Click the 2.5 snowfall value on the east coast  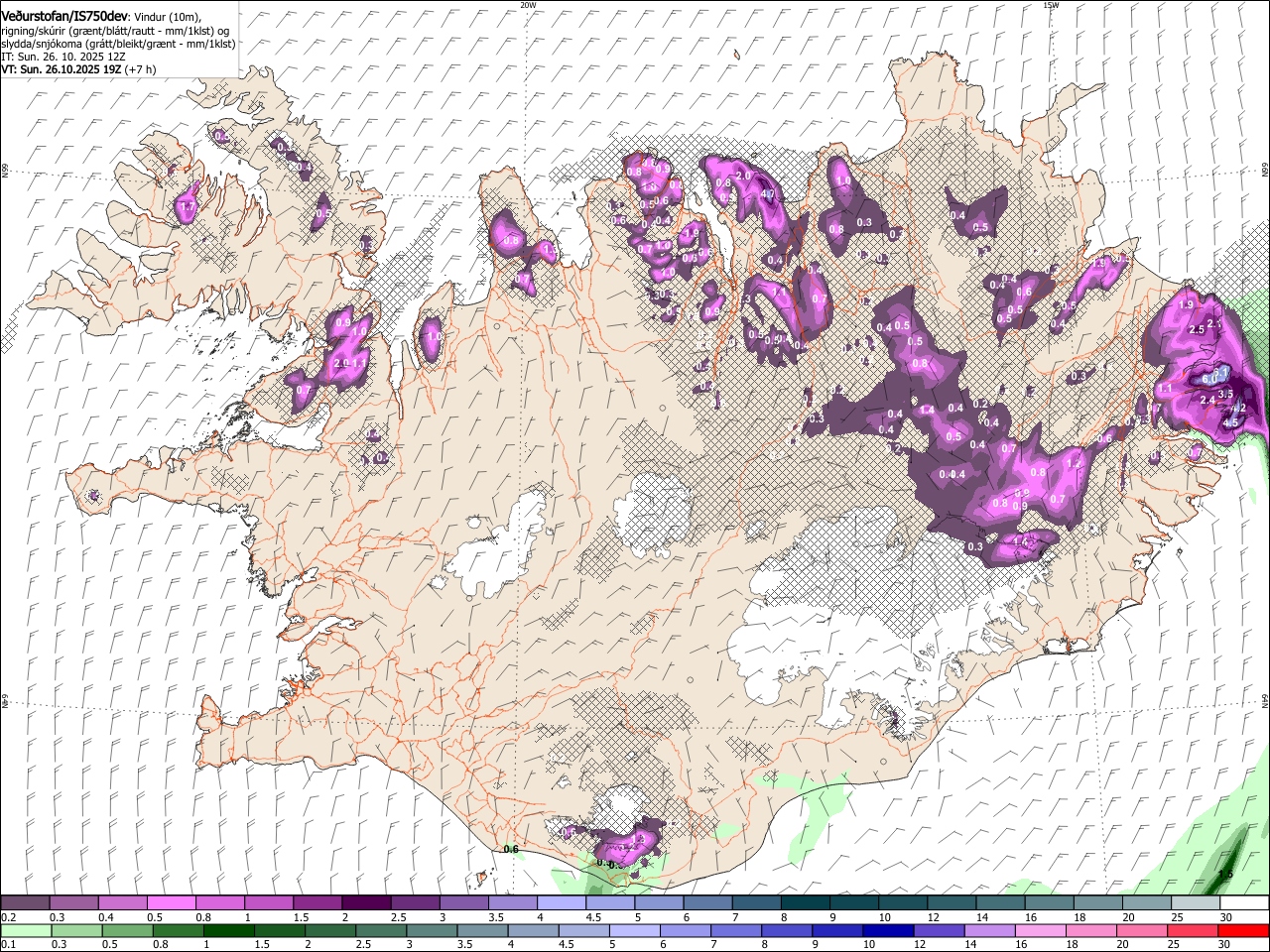pyautogui.click(x=1196, y=329)
